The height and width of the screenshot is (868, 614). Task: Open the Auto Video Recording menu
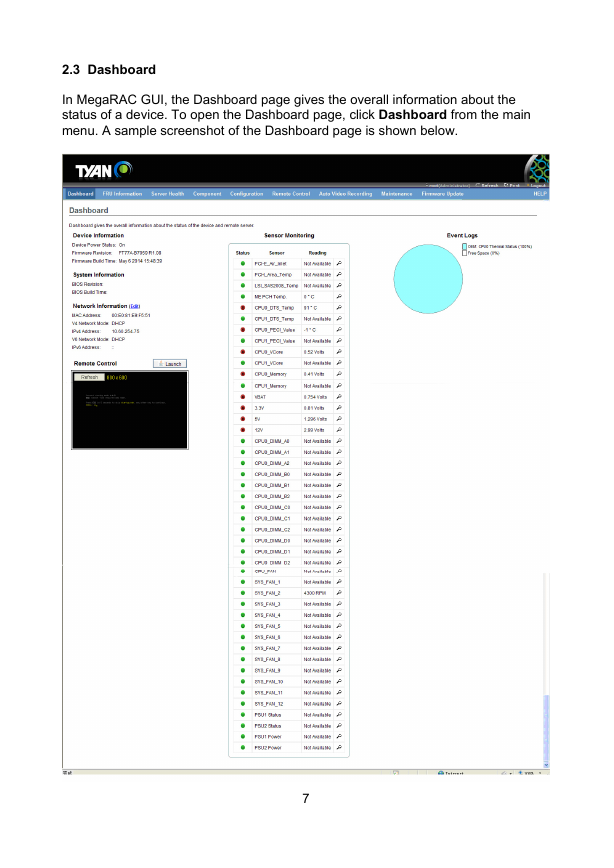coord(345,194)
